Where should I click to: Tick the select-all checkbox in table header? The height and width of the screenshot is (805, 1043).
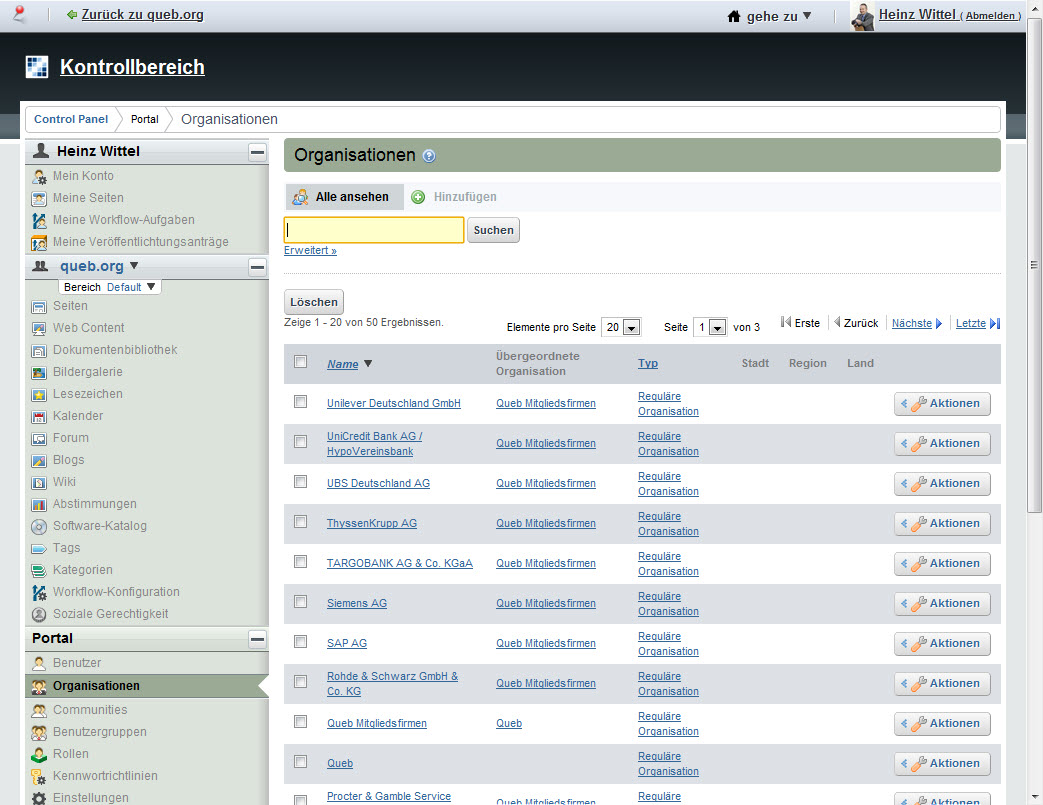click(300, 362)
